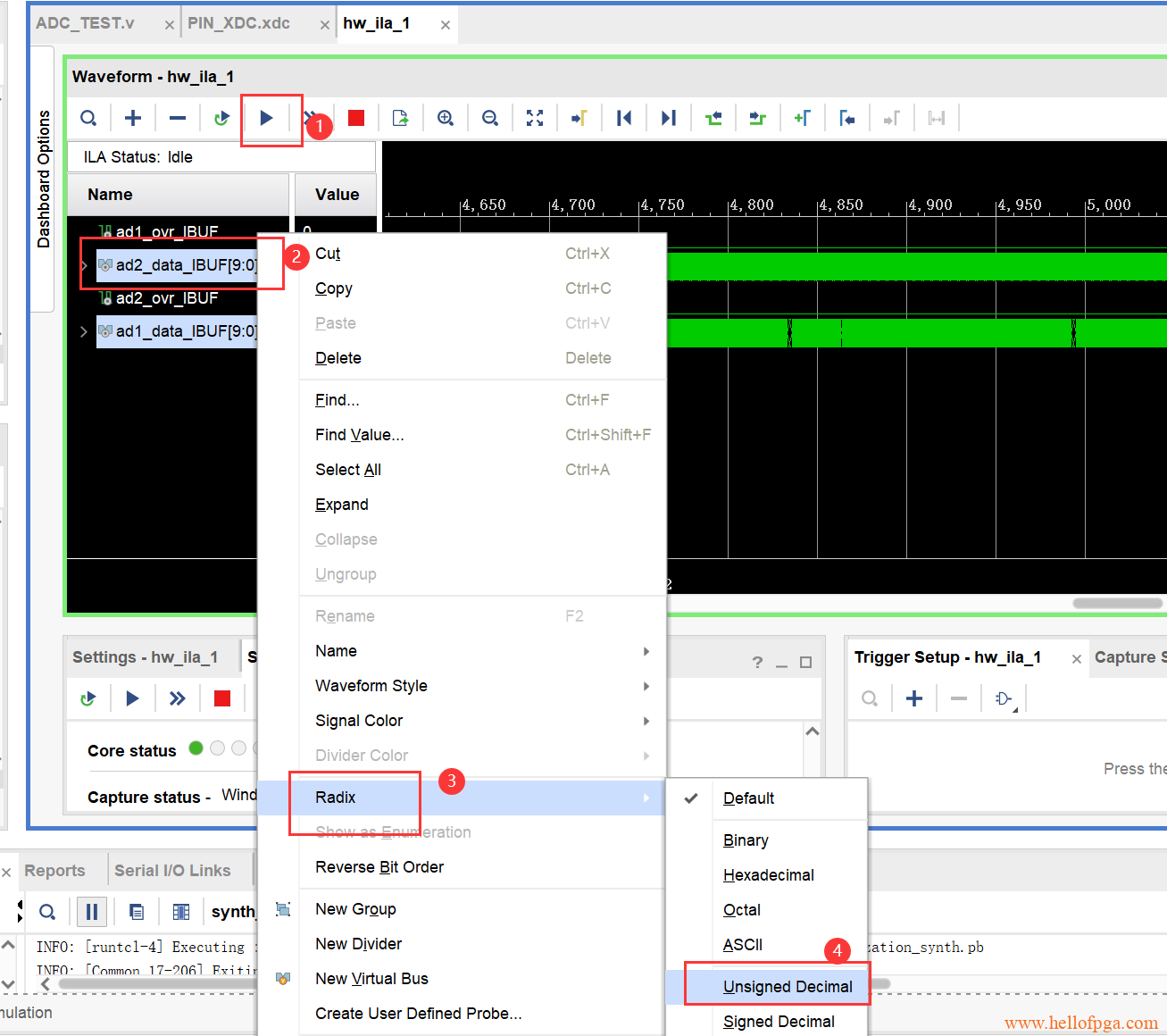Select Reverse Bit Order option

(x=379, y=867)
